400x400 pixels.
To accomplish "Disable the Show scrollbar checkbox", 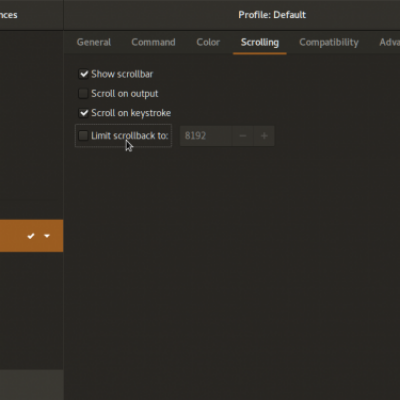I will point(83,74).
